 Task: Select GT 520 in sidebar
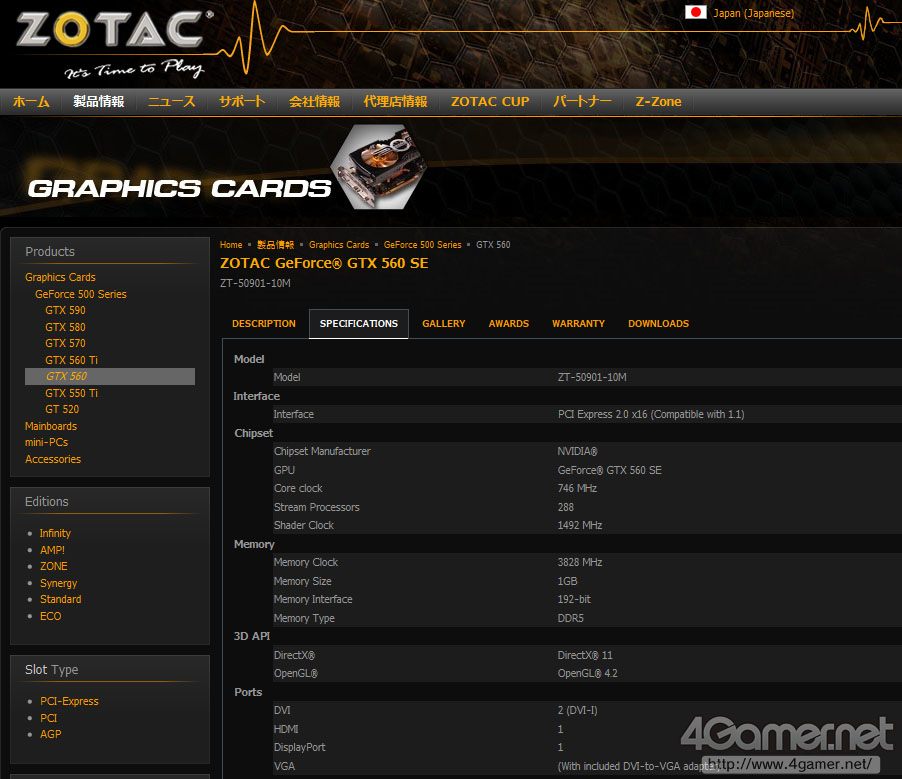62,409
